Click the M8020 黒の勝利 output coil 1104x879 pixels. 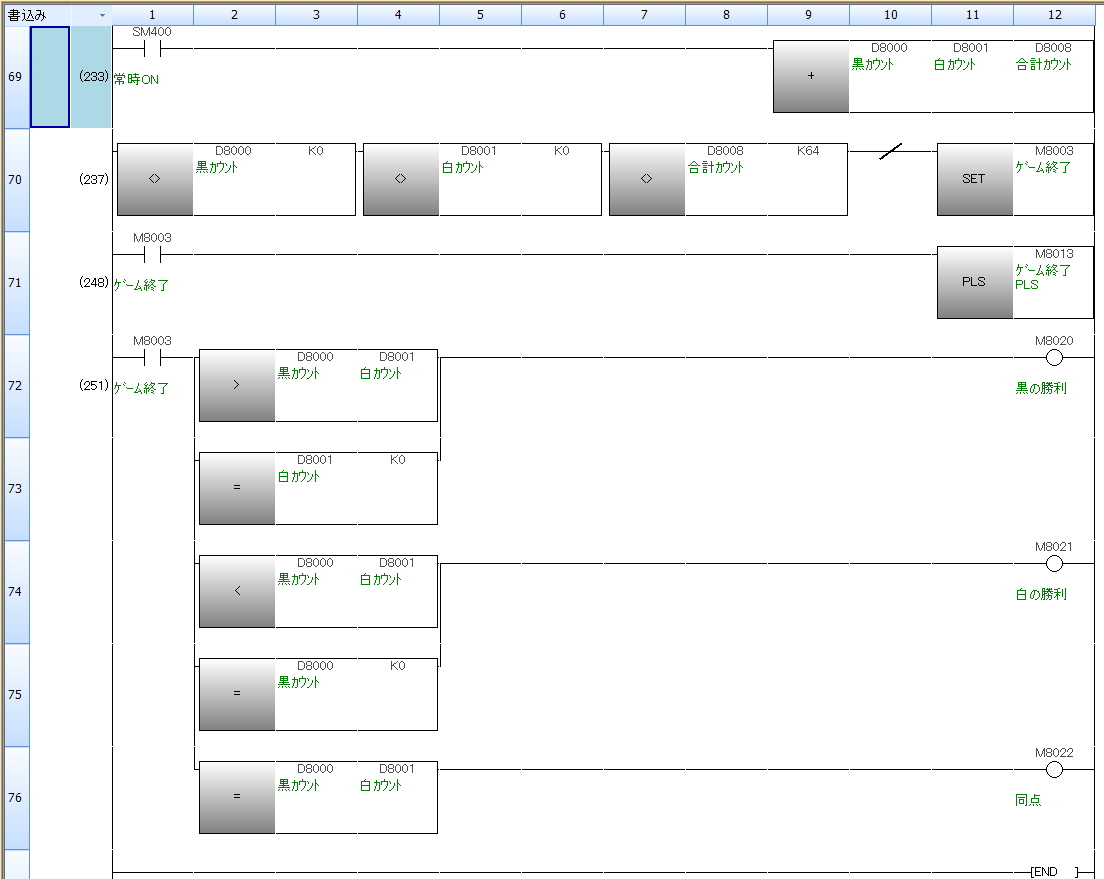(x=1053, y=358)
